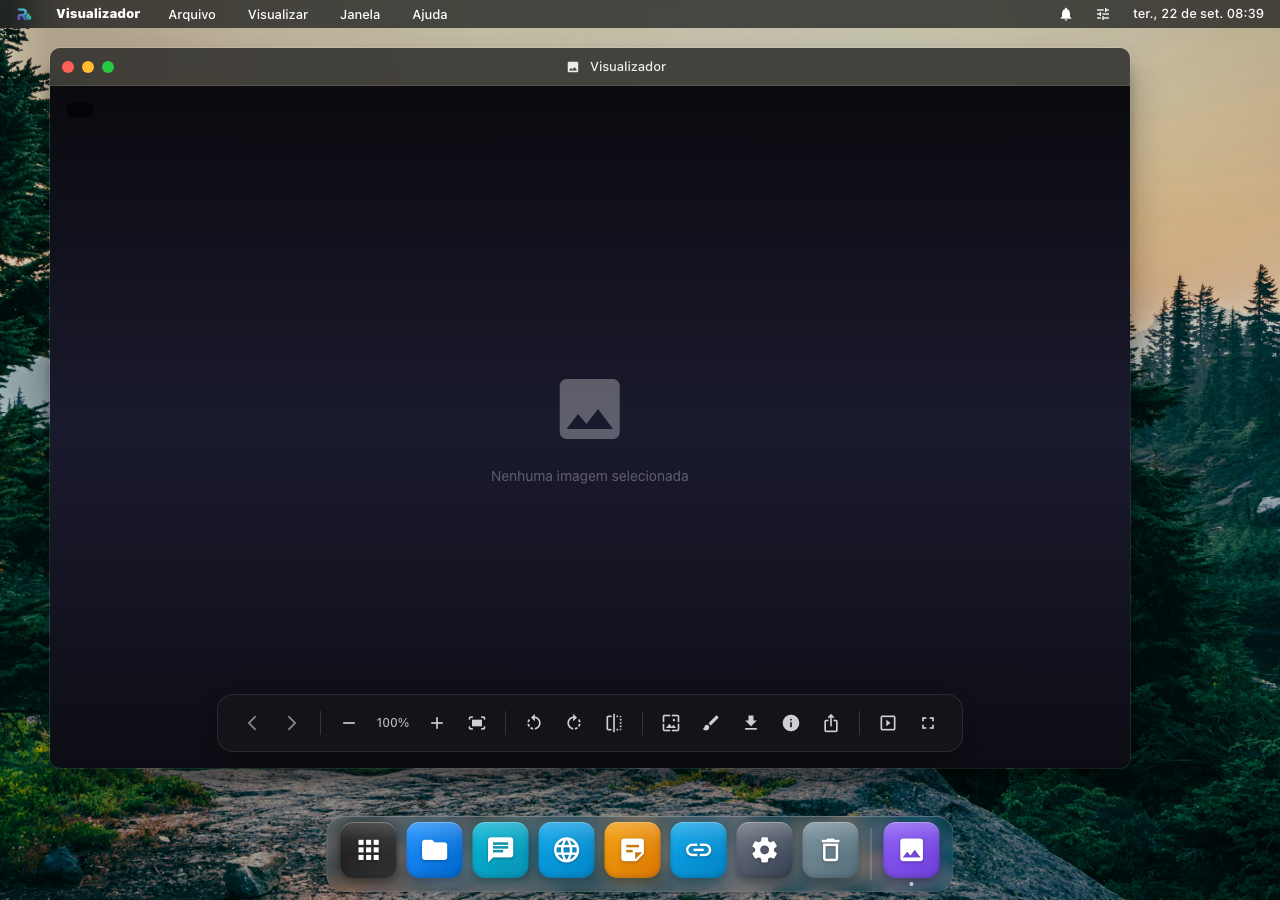
Task: Fit image to window icon
Action: point(477,723)
